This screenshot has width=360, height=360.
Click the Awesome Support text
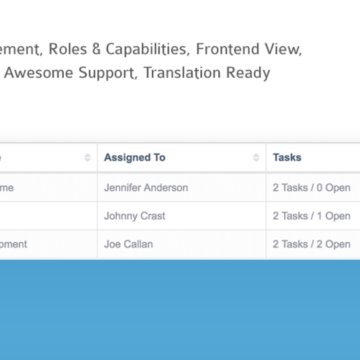[x=71, y=73]
